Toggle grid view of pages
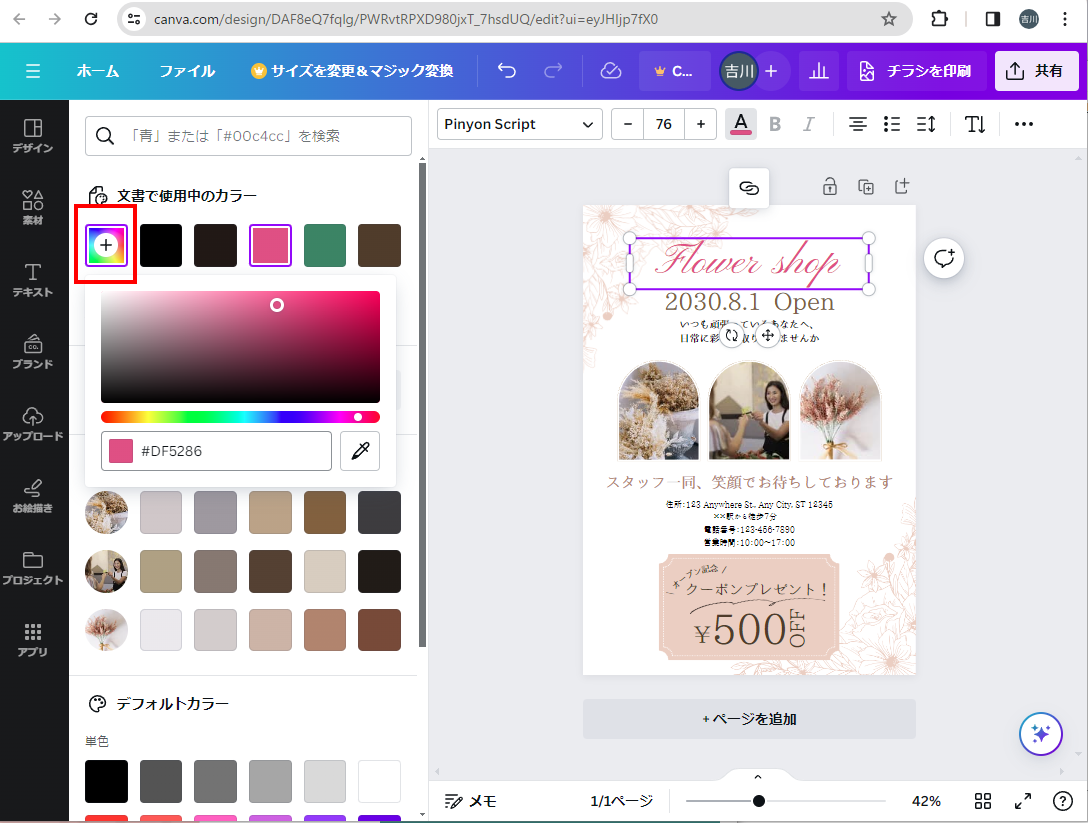The image size is (1088, 823). [983, 801]
